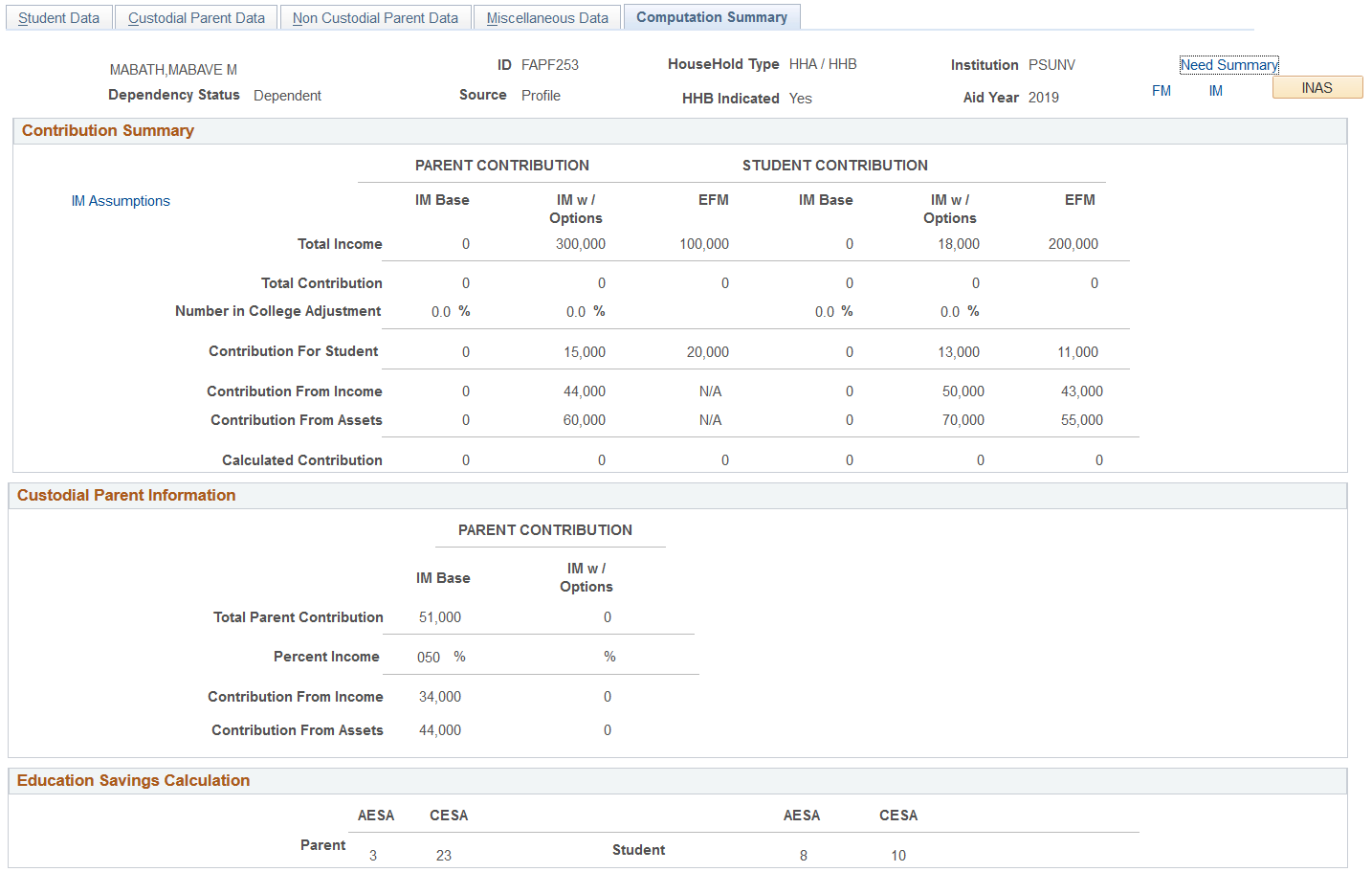This screenshot has width=1372, height=872.
Task: Open the Miscellaneous Data tab
Action: click(x=546, y=16)
